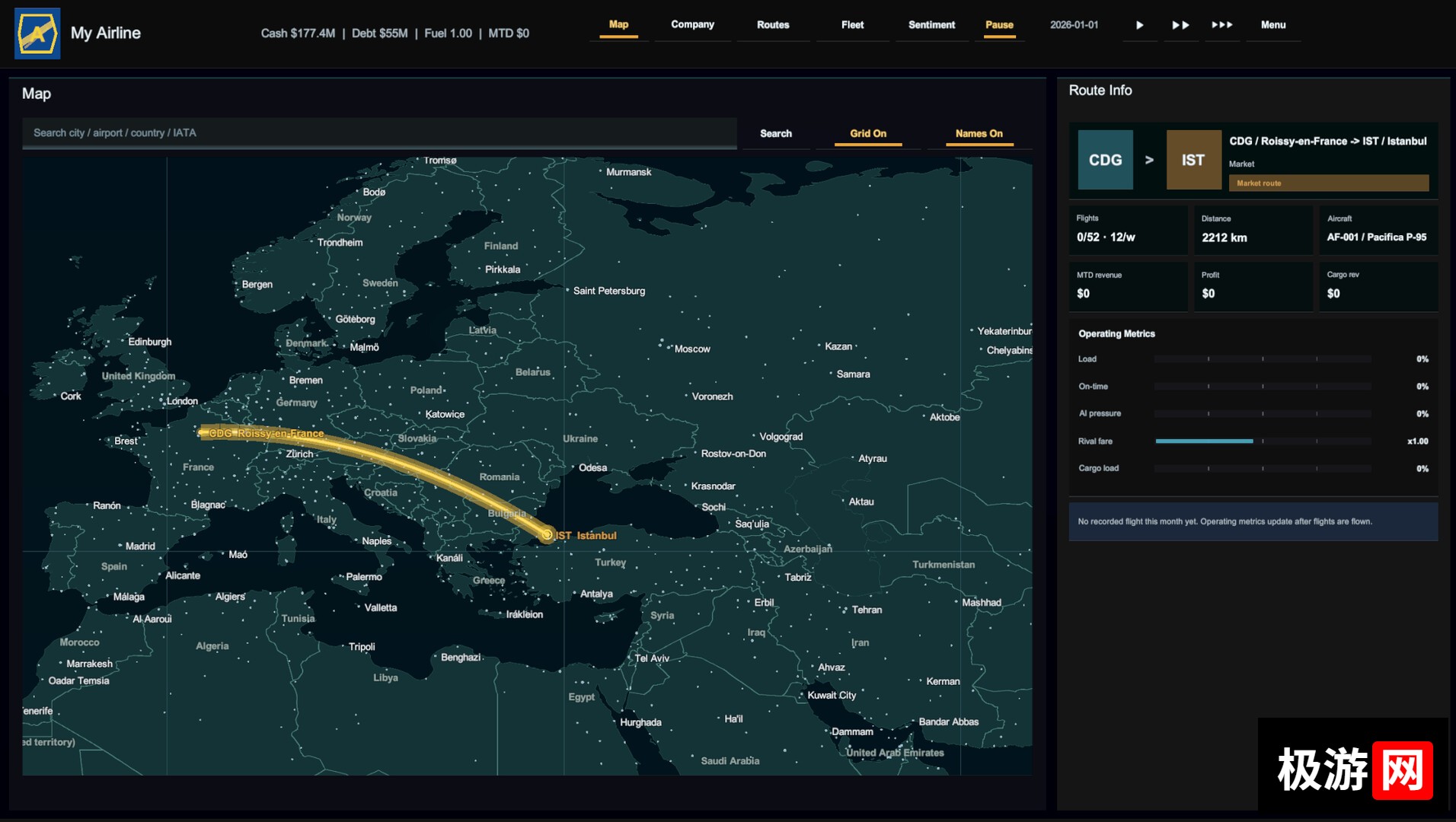Screen dimensions: 1456x822
Task: Open the Sentiment tab
Action: tap(931, 25)
